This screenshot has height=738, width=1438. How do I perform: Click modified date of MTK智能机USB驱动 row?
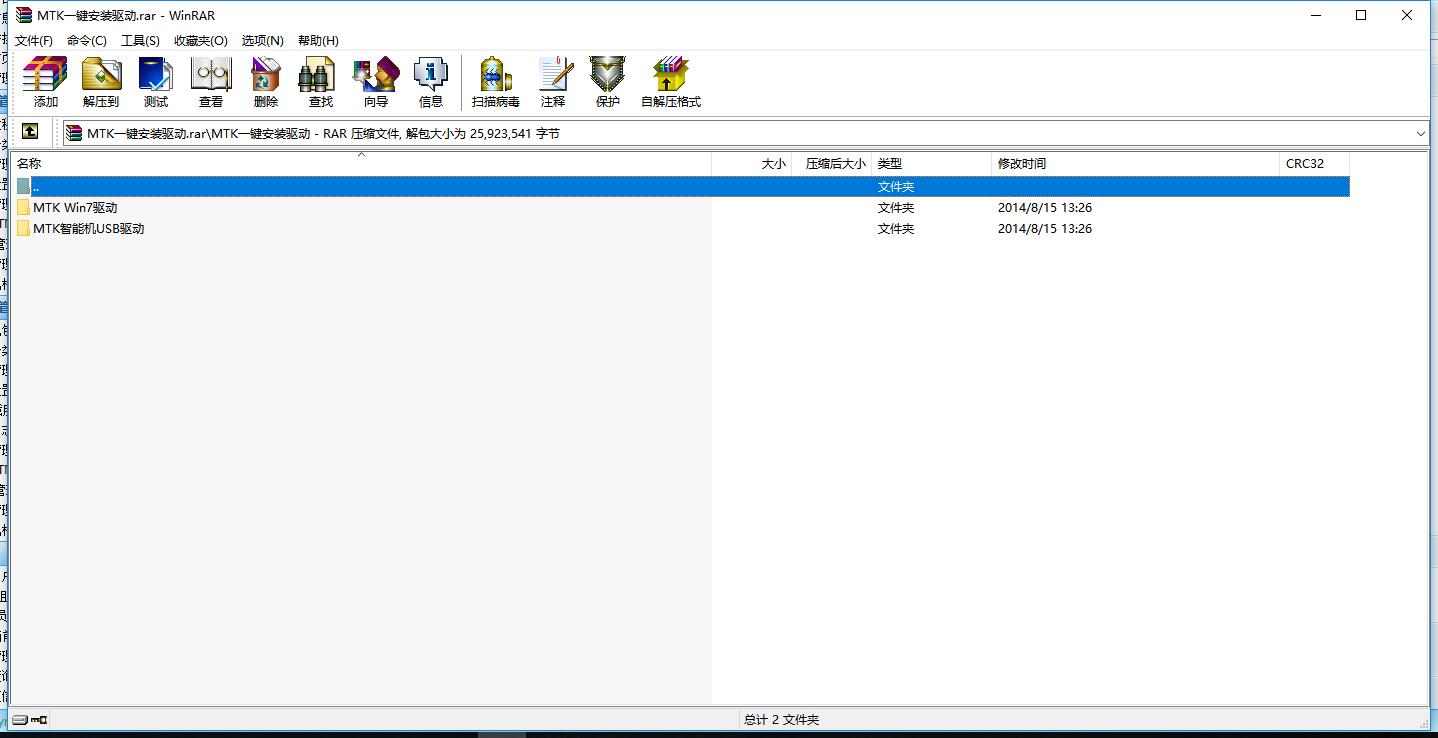(x=1045, y=229)
